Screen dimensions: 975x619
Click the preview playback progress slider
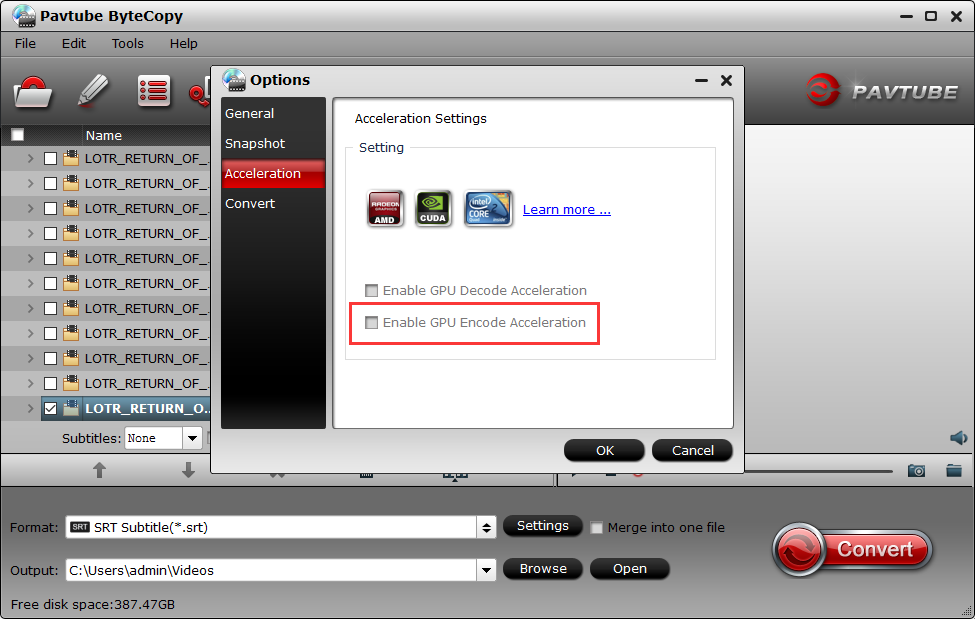[818, 472]
